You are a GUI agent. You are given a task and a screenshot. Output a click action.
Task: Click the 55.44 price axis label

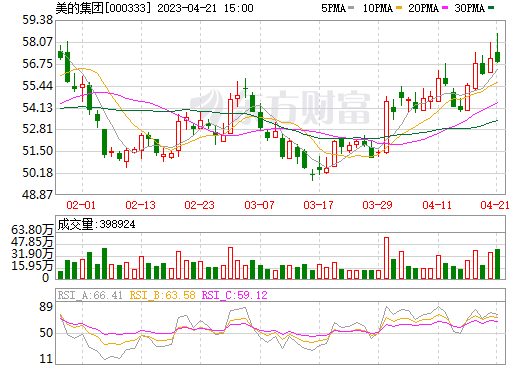coord(38,86)
